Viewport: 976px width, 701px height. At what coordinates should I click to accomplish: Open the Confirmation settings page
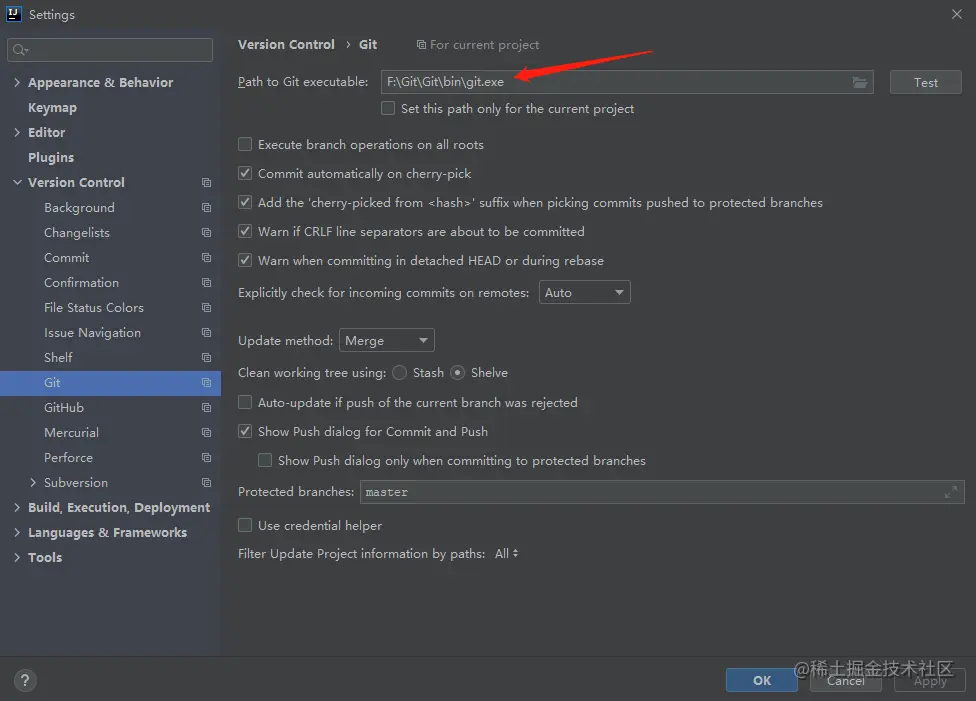coord(81,282)
